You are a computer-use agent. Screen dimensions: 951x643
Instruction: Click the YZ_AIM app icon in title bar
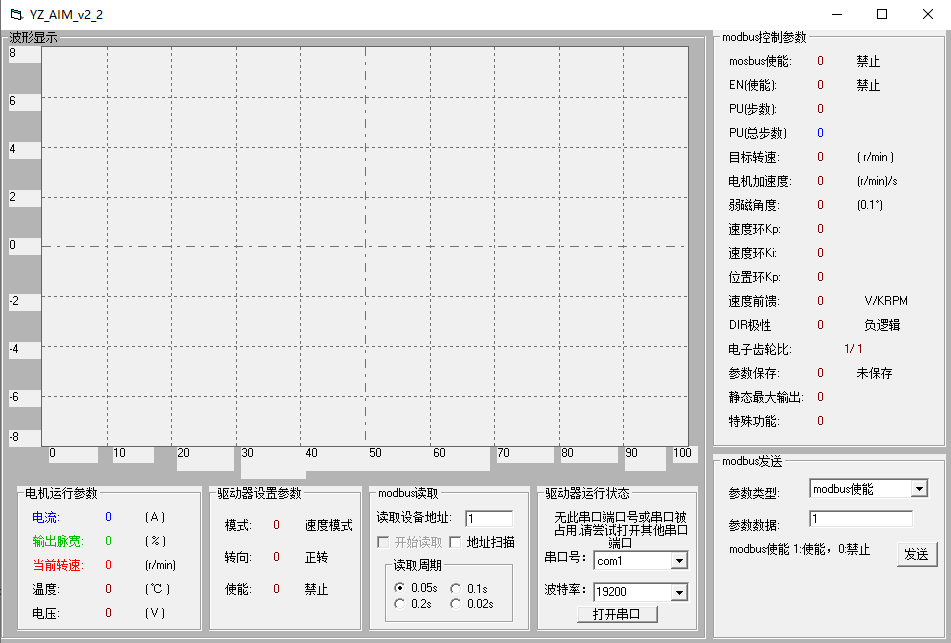(15, 14)
